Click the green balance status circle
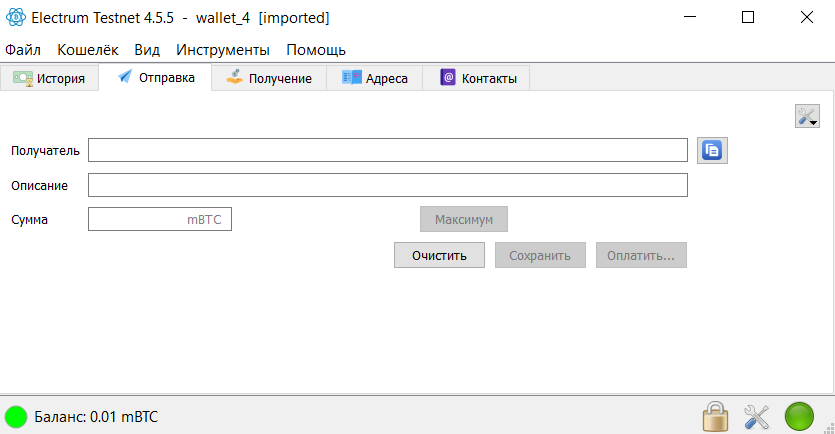This screenshot has height=434, width=835. (x=16, y=417)
